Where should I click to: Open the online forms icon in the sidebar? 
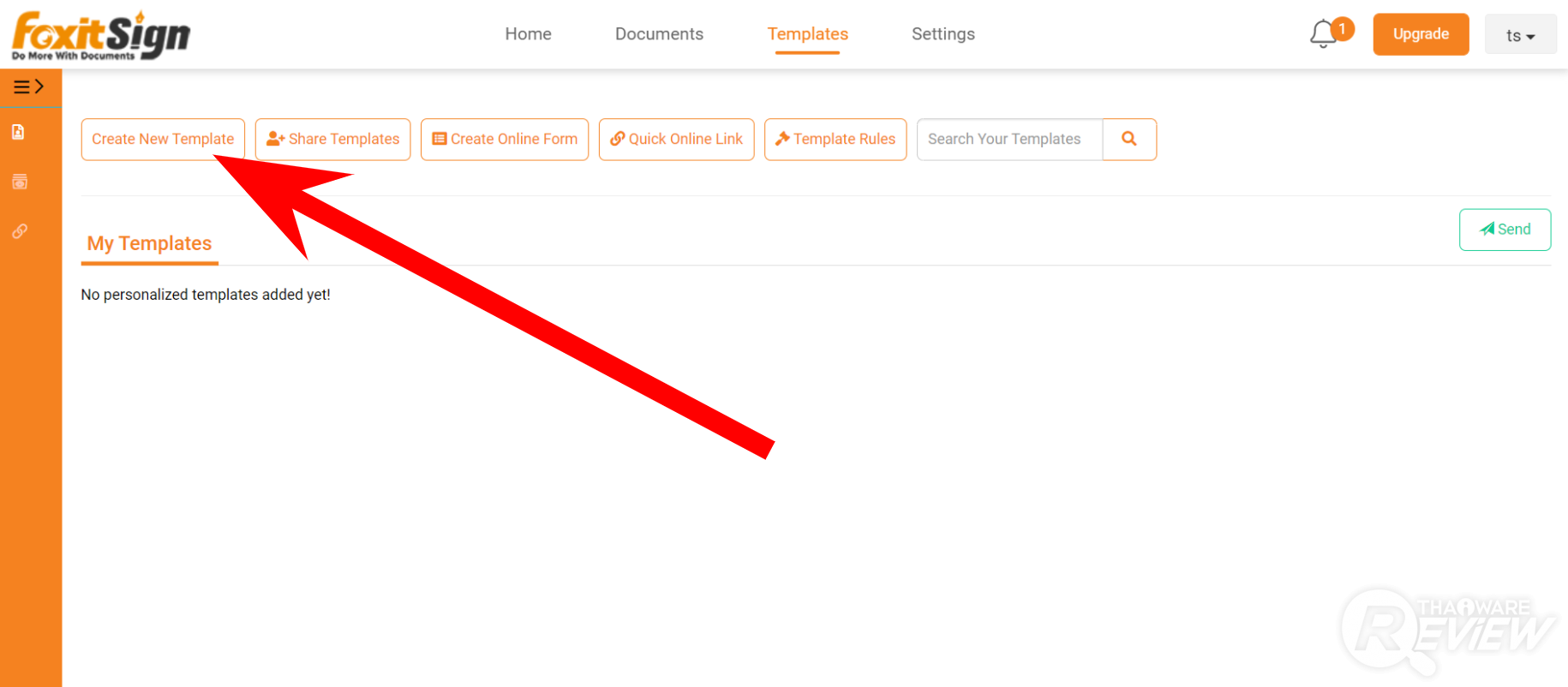coord(20,182)
